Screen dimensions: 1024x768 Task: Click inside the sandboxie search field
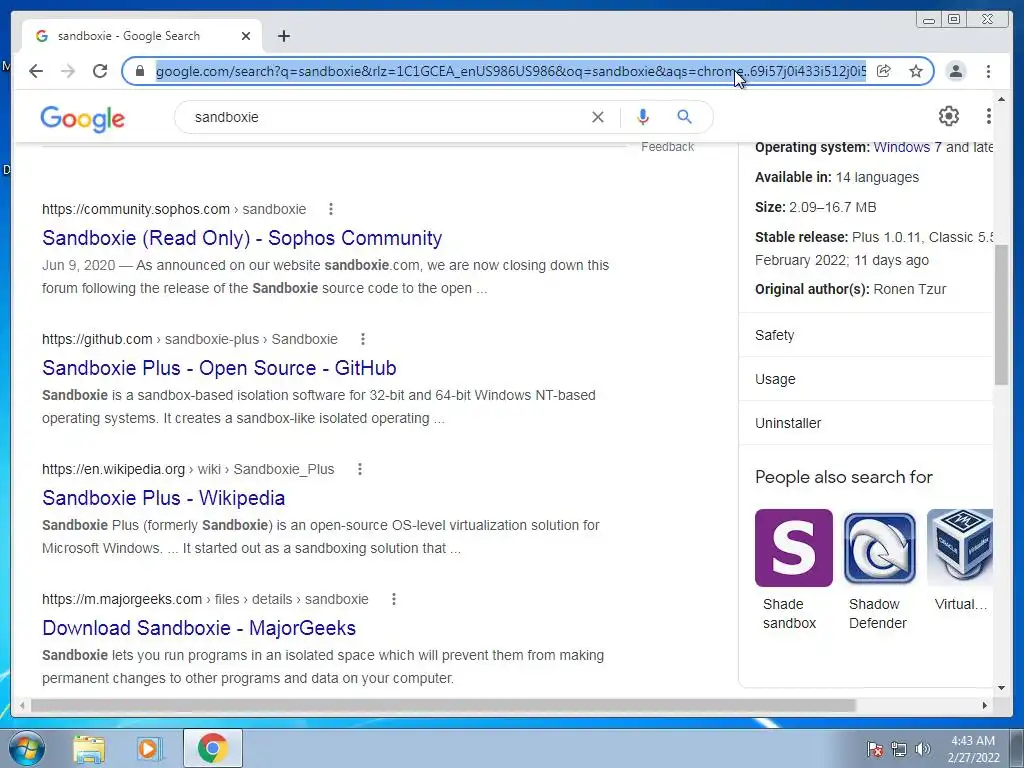[x=385, y=117]
